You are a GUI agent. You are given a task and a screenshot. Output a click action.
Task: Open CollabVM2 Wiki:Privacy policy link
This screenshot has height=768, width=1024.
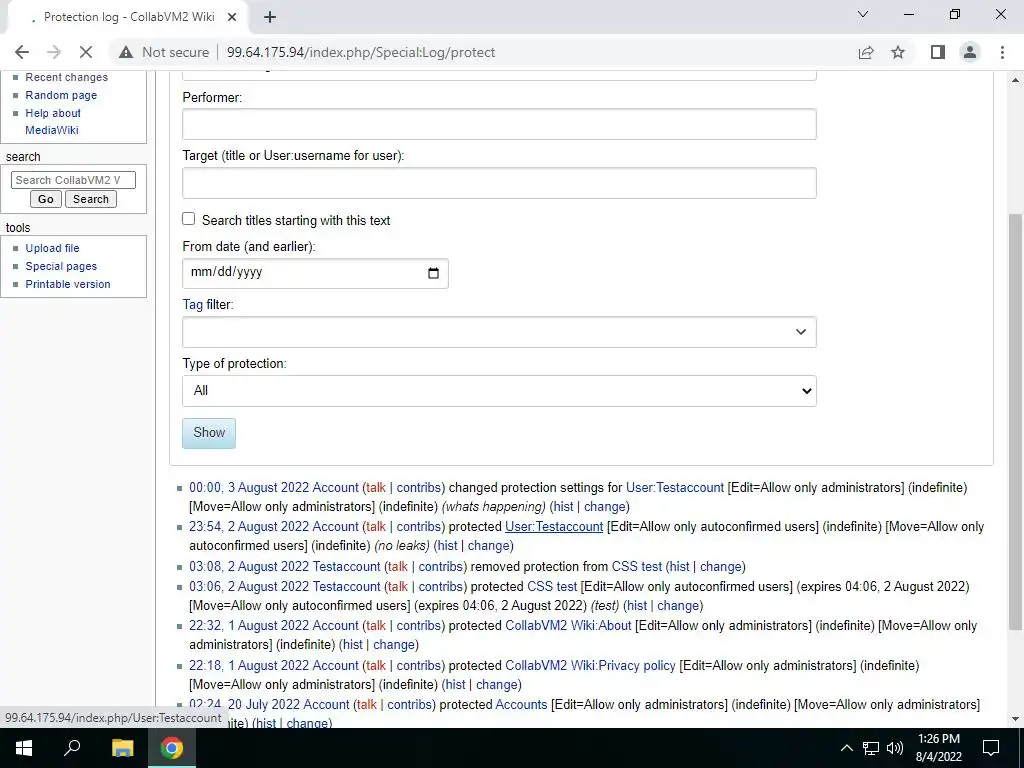click(590, 665)
